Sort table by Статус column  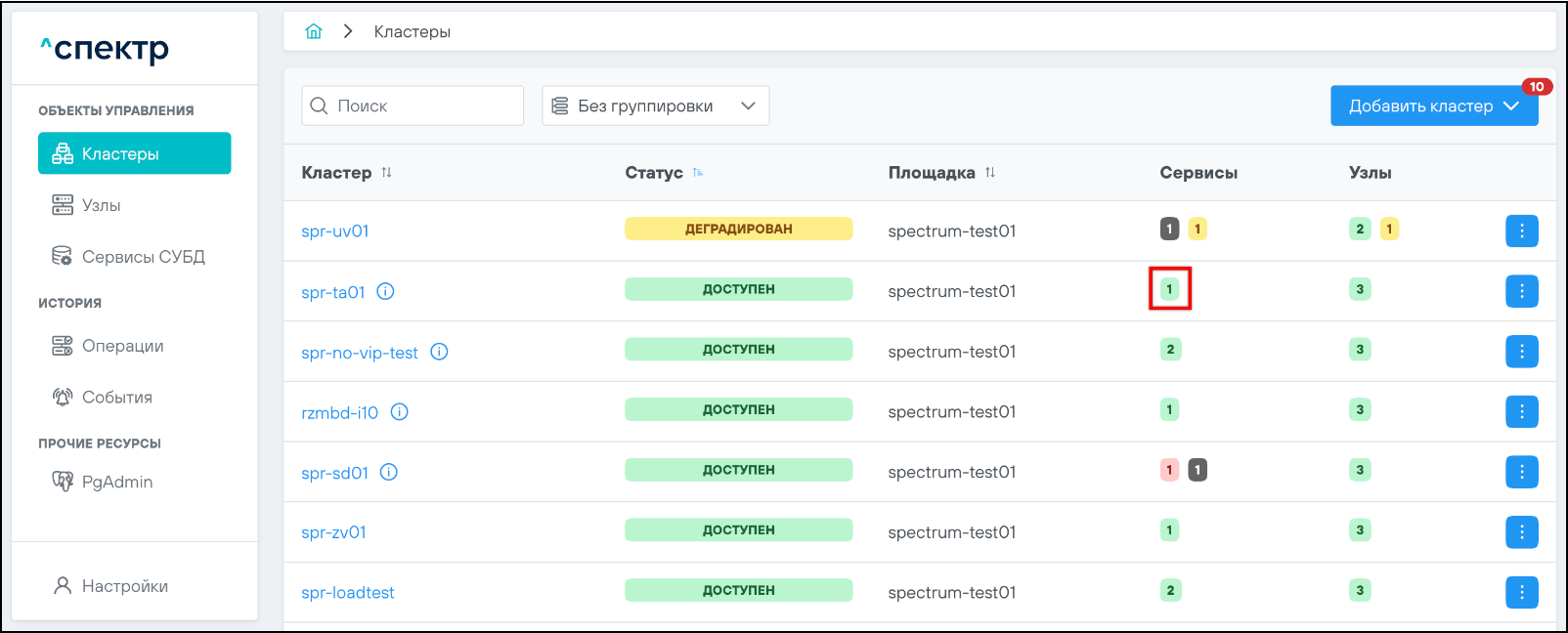[x=698, y=173]
